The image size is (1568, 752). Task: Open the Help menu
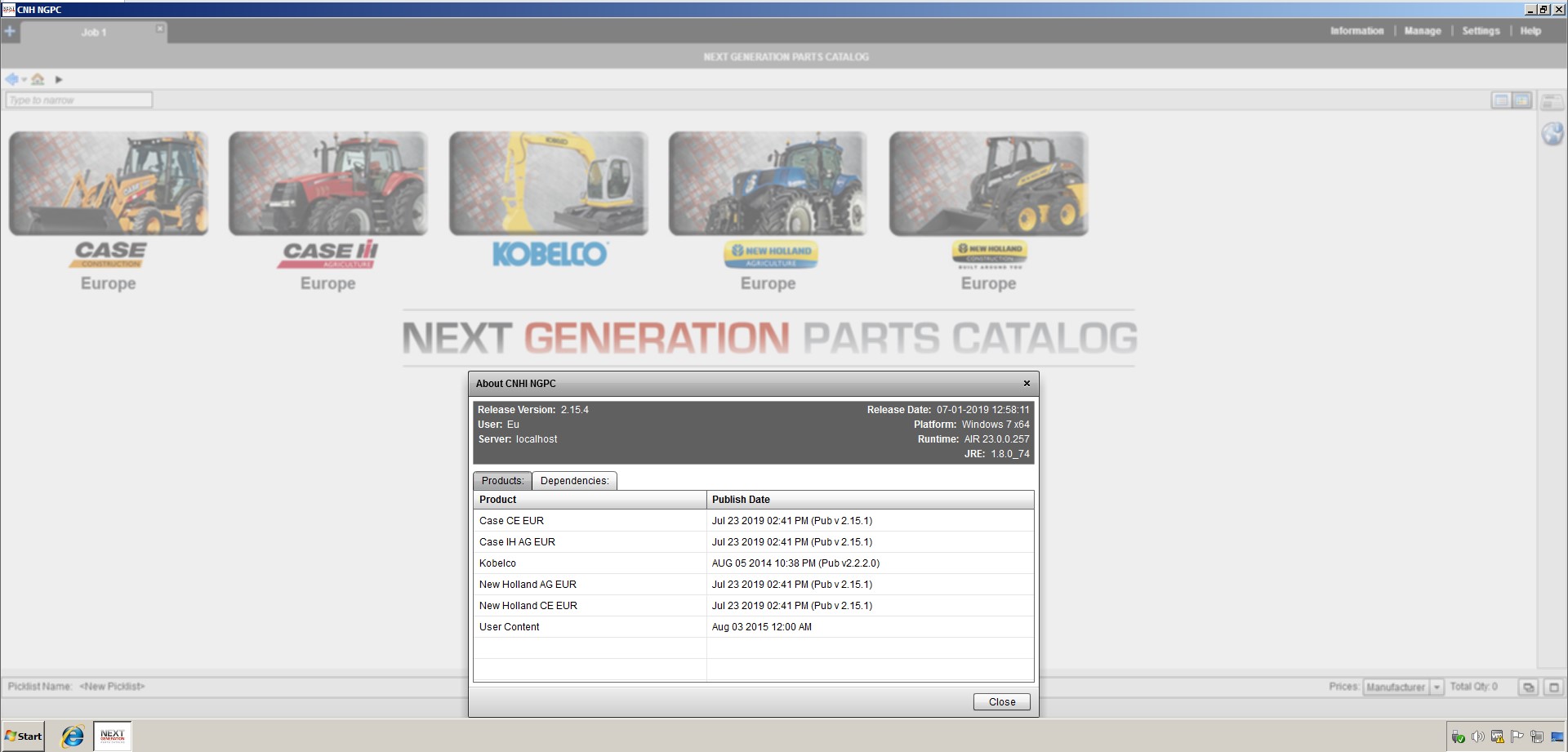pos(1530,31)
